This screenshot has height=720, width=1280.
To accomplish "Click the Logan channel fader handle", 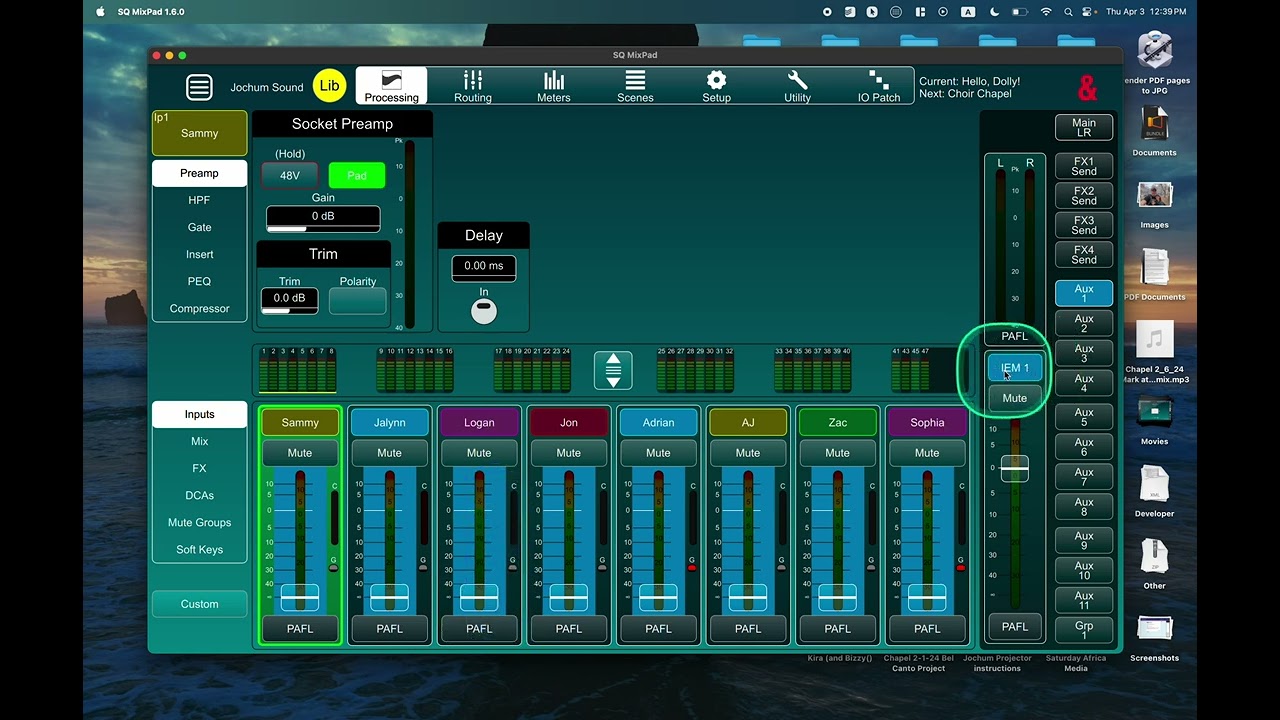I will pyautogui.click(x=479, y=597).
